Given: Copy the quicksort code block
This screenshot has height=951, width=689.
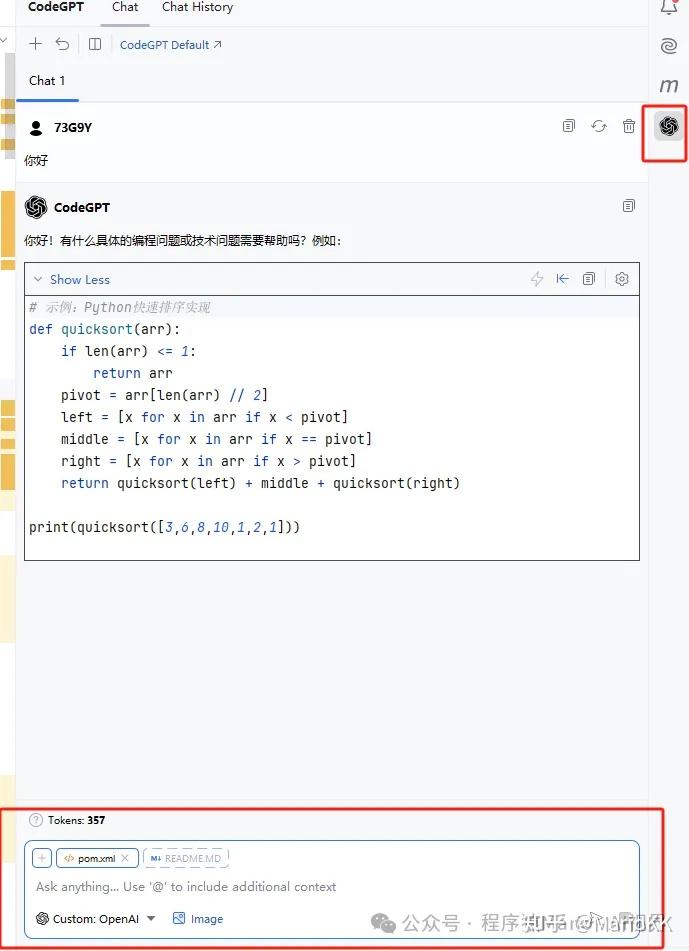Looking at the screenshot, I should 588,279.
